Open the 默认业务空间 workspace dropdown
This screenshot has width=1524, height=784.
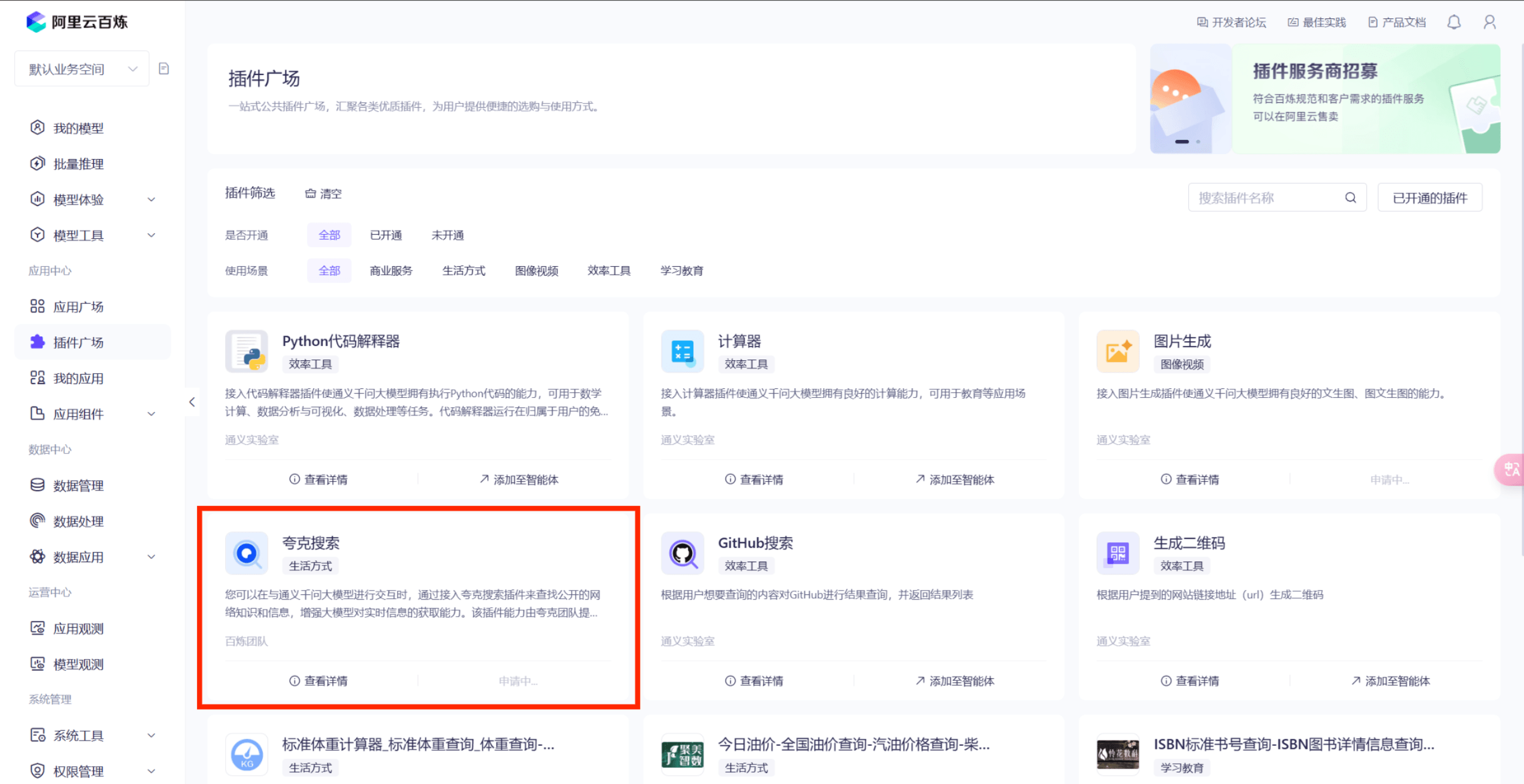click(82, 69)
